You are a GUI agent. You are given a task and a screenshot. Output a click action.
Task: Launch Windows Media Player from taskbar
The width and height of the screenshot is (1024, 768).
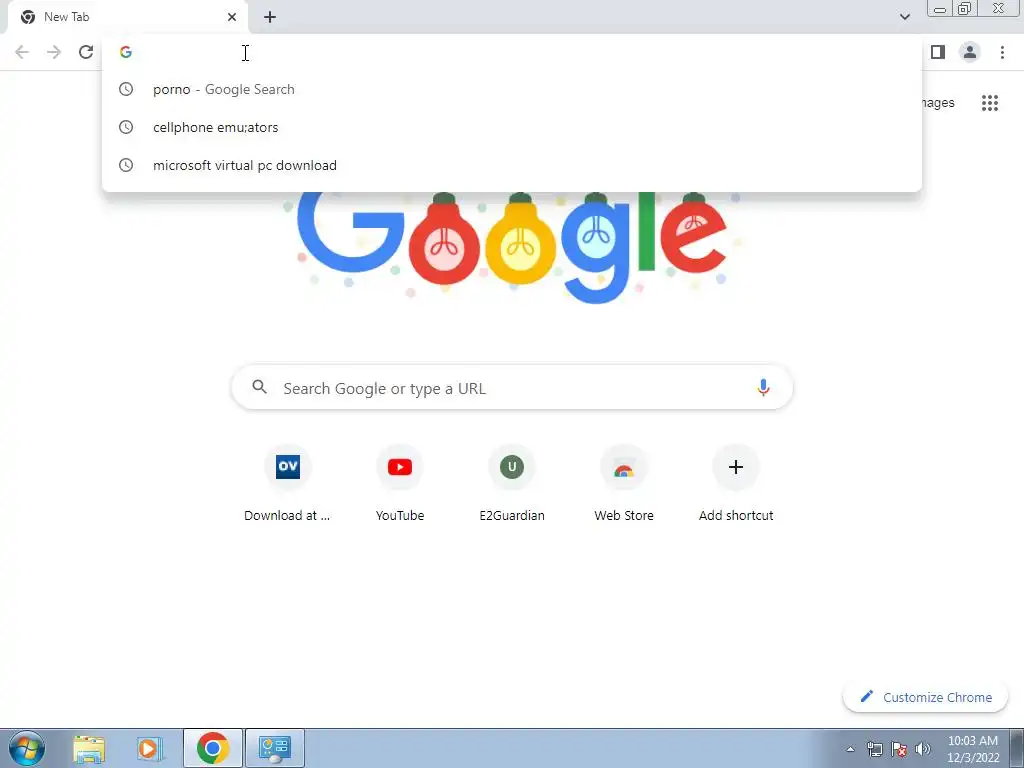pyautogui.click(x=150, y=748)
